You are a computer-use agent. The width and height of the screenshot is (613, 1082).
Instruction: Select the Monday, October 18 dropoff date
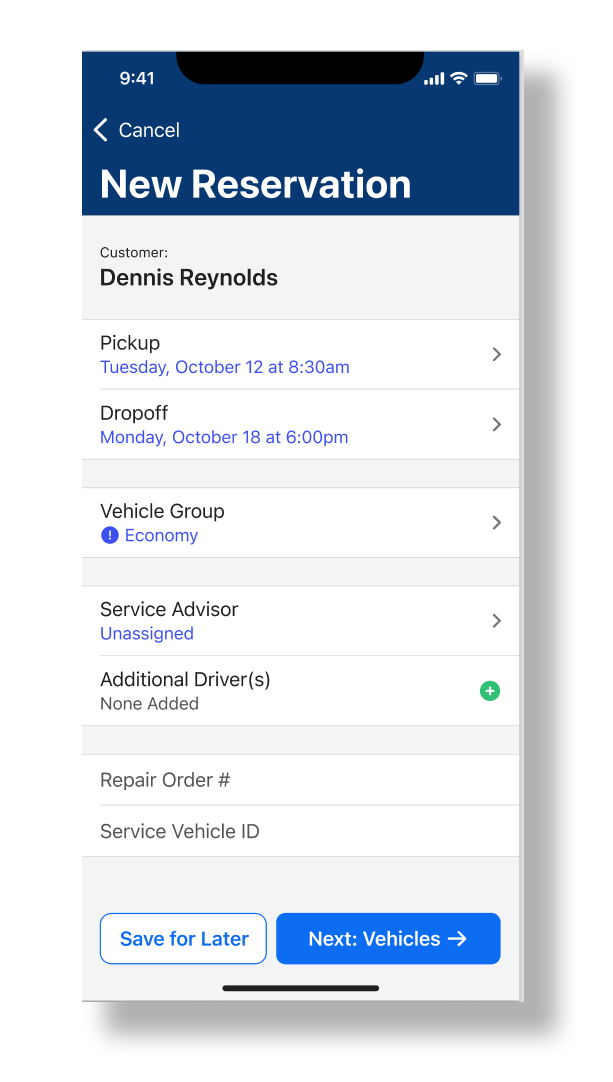[x=224, y=437]
